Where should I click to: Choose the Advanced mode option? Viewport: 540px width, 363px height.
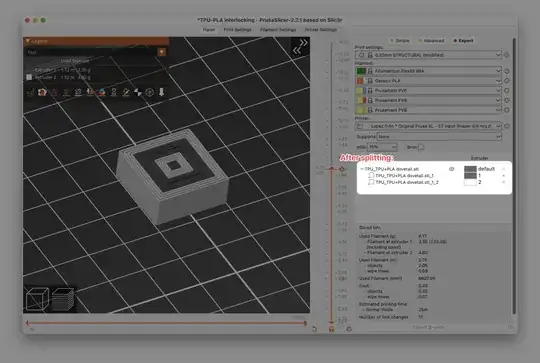point(431,41)
